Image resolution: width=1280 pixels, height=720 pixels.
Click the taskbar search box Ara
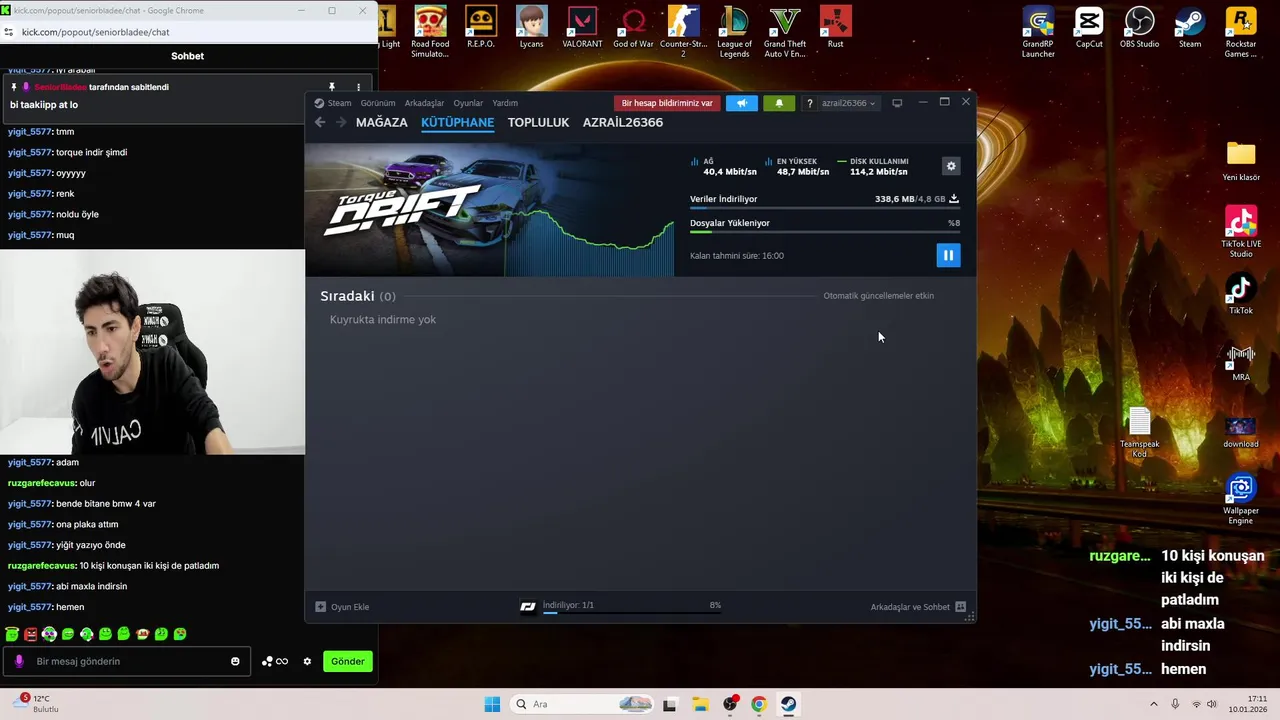[582, 704]
